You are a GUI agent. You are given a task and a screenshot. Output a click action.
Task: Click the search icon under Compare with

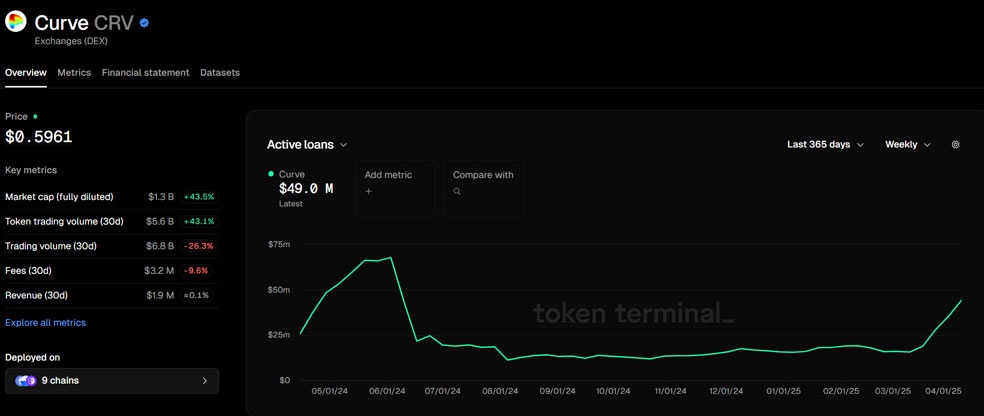(x=457, y=191)
